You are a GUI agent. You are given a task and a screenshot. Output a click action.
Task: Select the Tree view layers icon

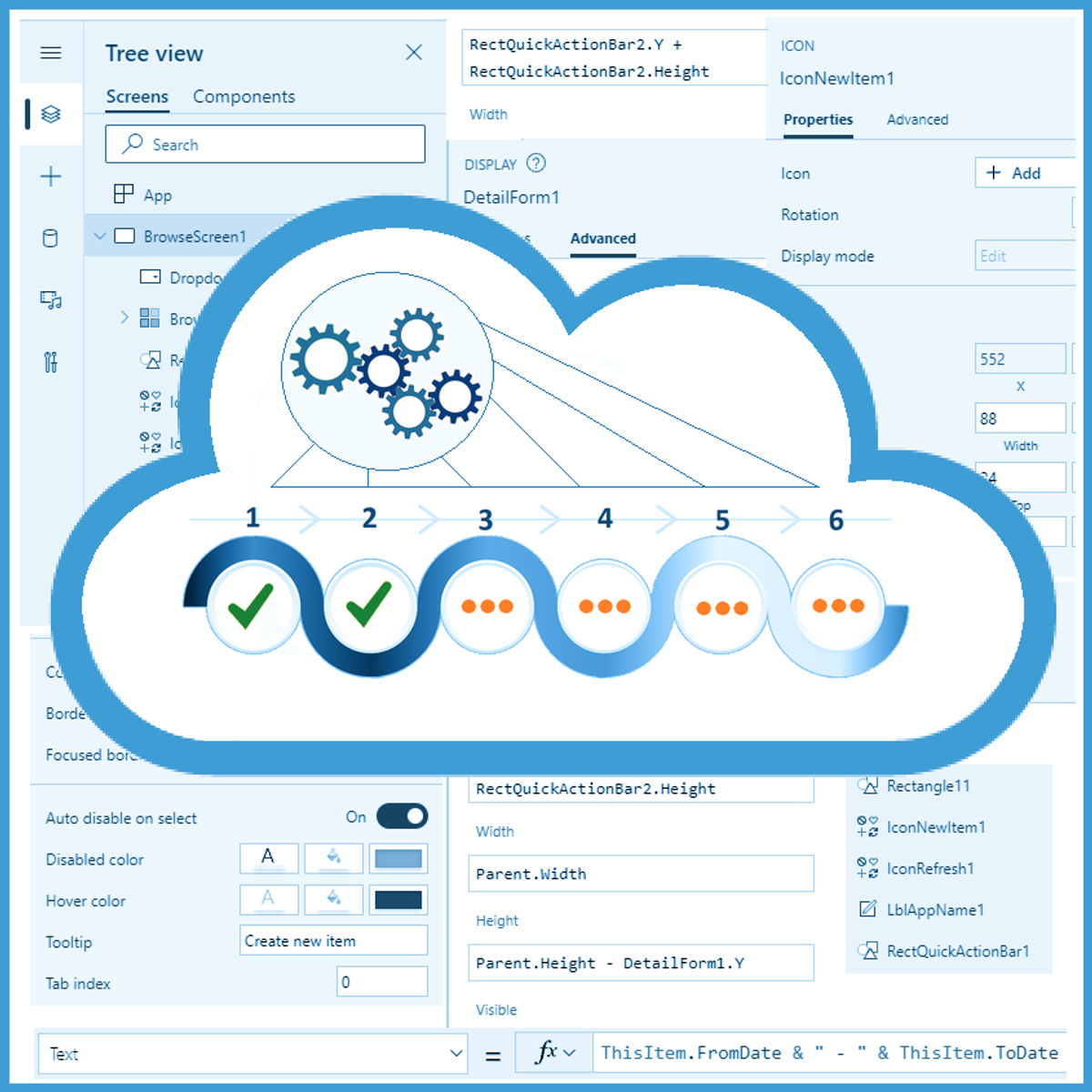[51, 114]
